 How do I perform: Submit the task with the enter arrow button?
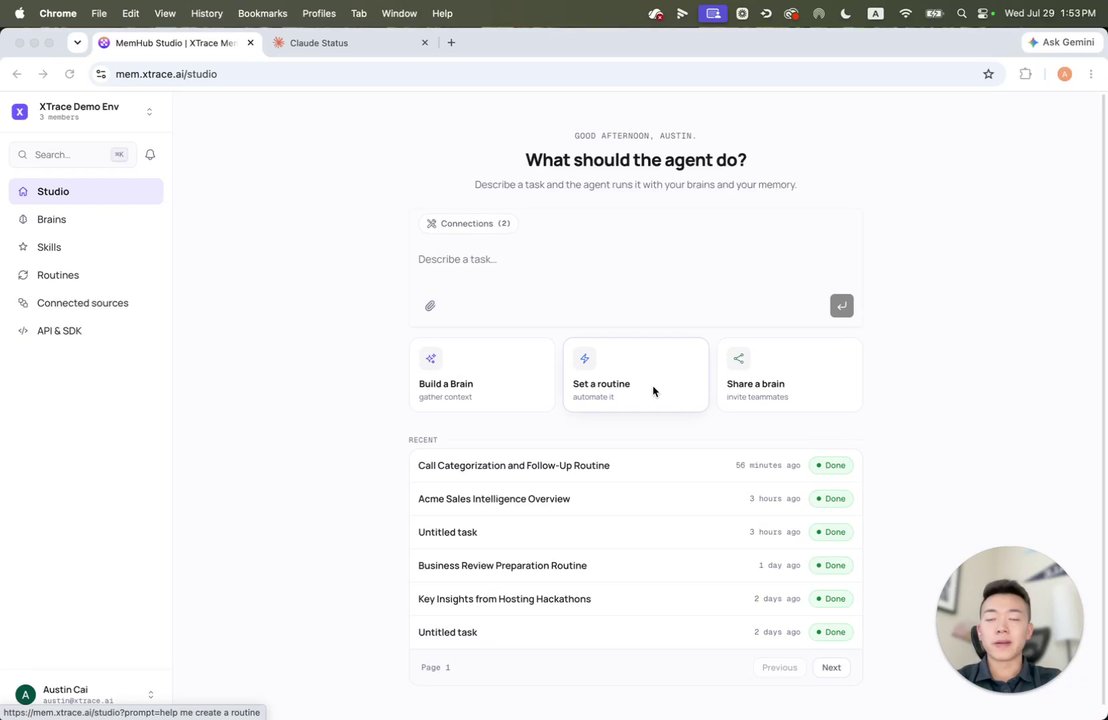(x=842, y=306)
